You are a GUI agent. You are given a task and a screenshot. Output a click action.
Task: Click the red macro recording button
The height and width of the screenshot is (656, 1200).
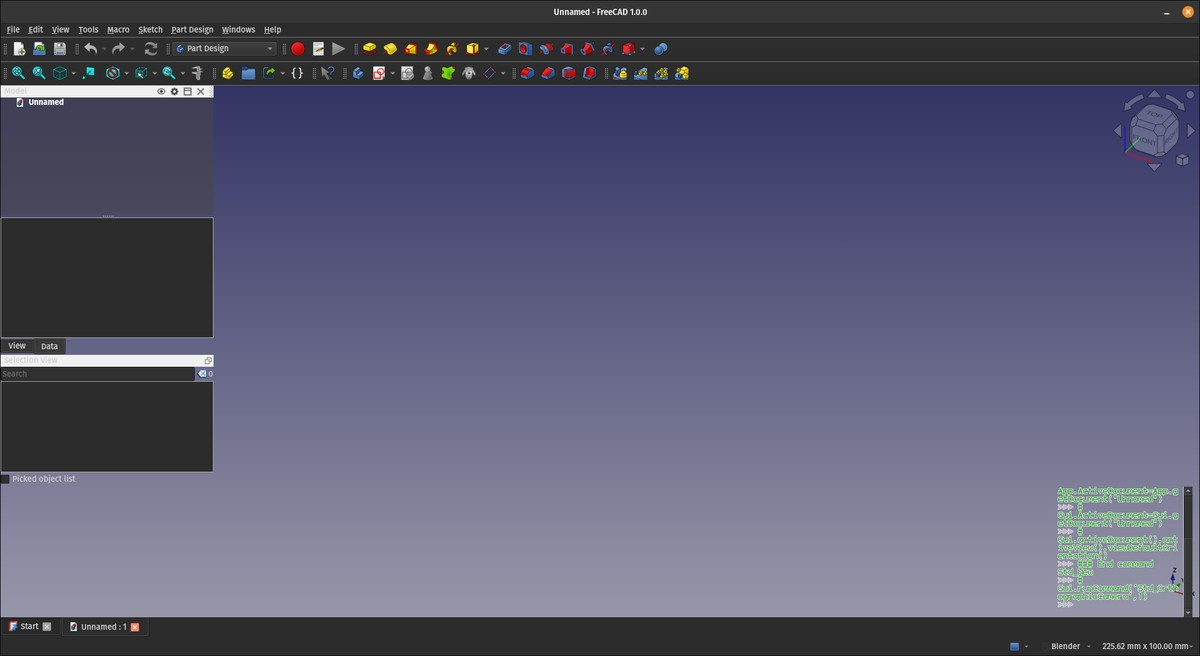[297, 48]
